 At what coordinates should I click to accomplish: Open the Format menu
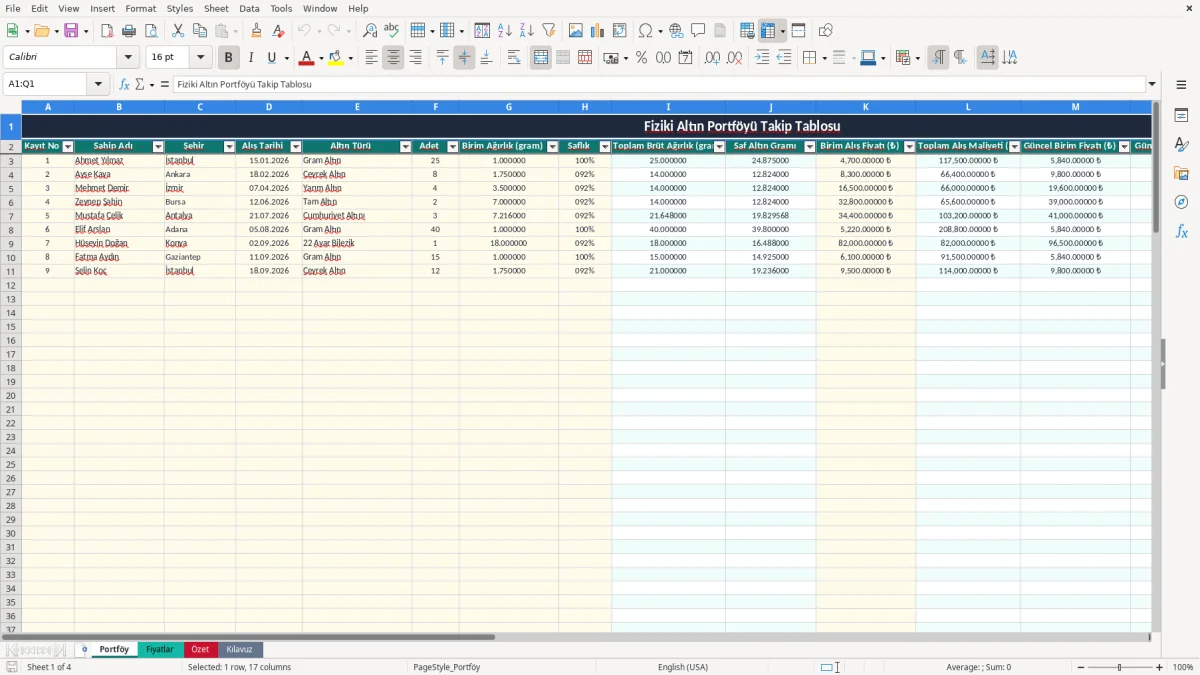[x=140, y=8]
